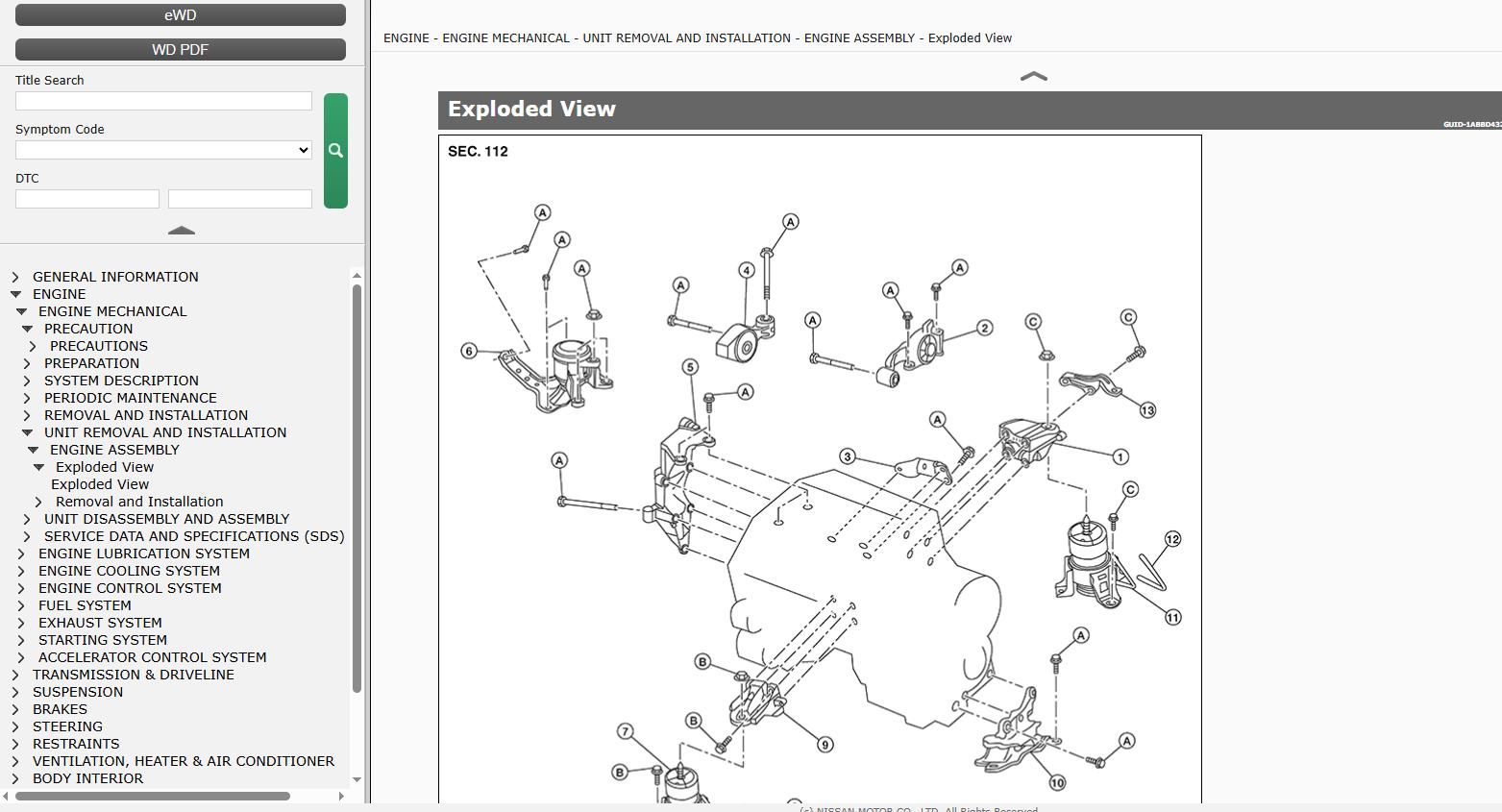Viewport: 1502px width, 812px height.
Task: Collapse the ENGINE tree node arrow
Action: coord(15,294)
